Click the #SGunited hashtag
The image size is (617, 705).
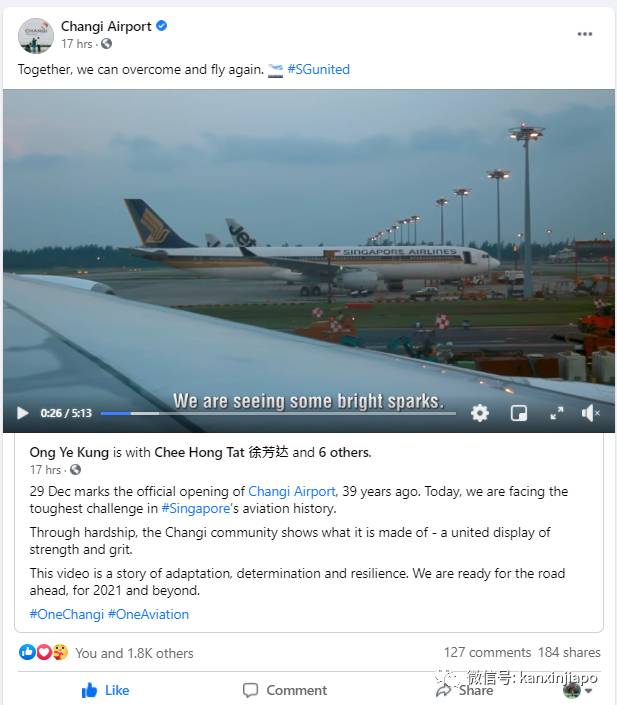click(318, 70)
